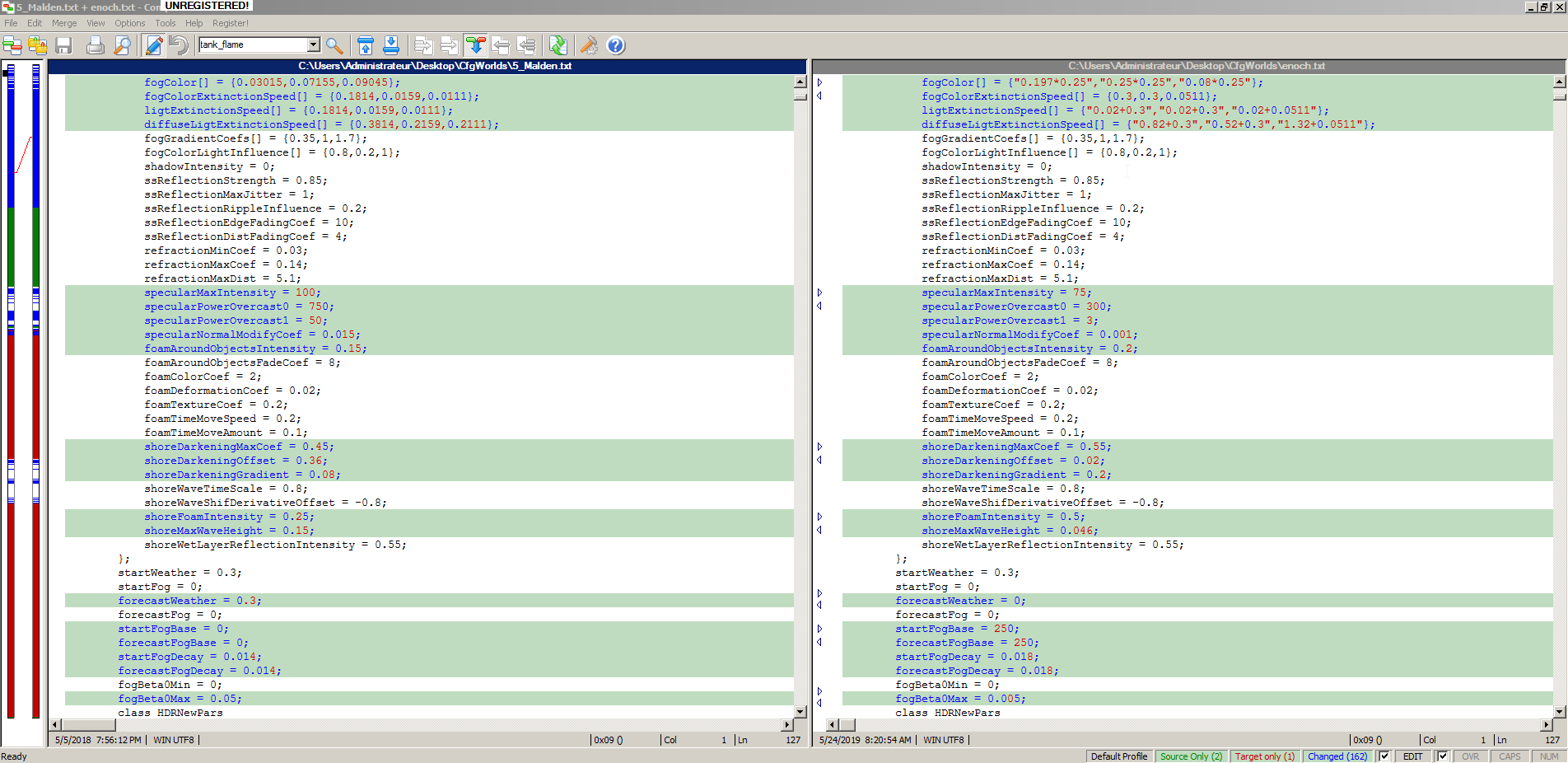Click copy-left arrow beside forecastWeather line

[x=819, y=605]
